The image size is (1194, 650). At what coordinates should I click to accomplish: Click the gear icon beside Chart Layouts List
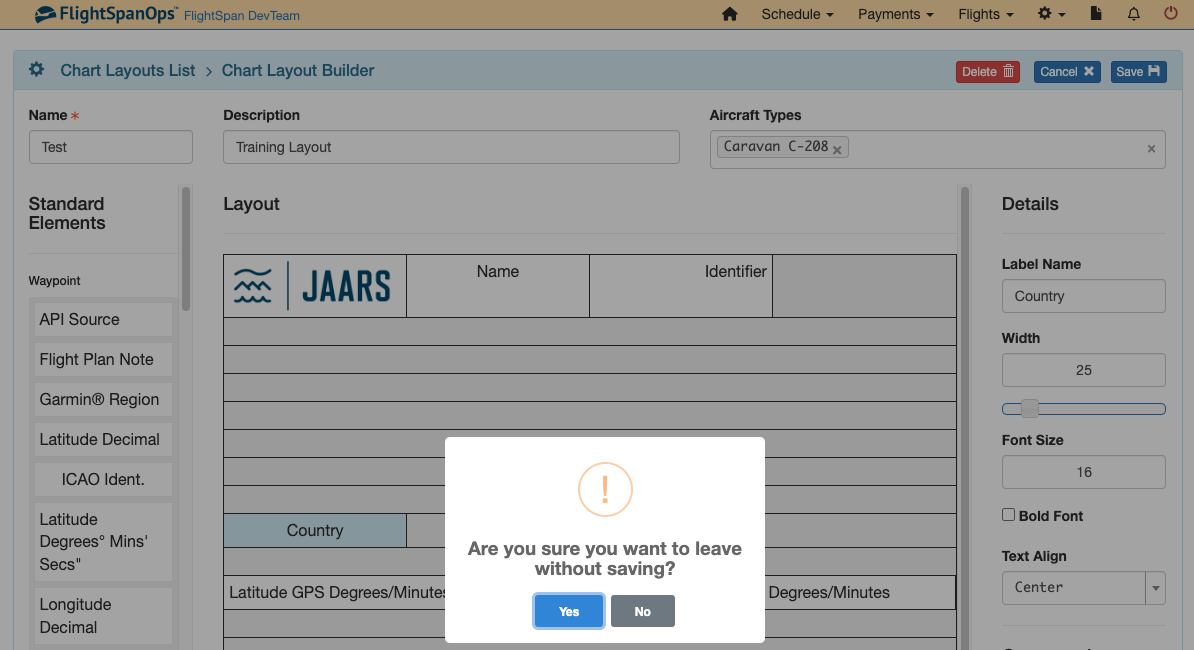click(36, 69)
